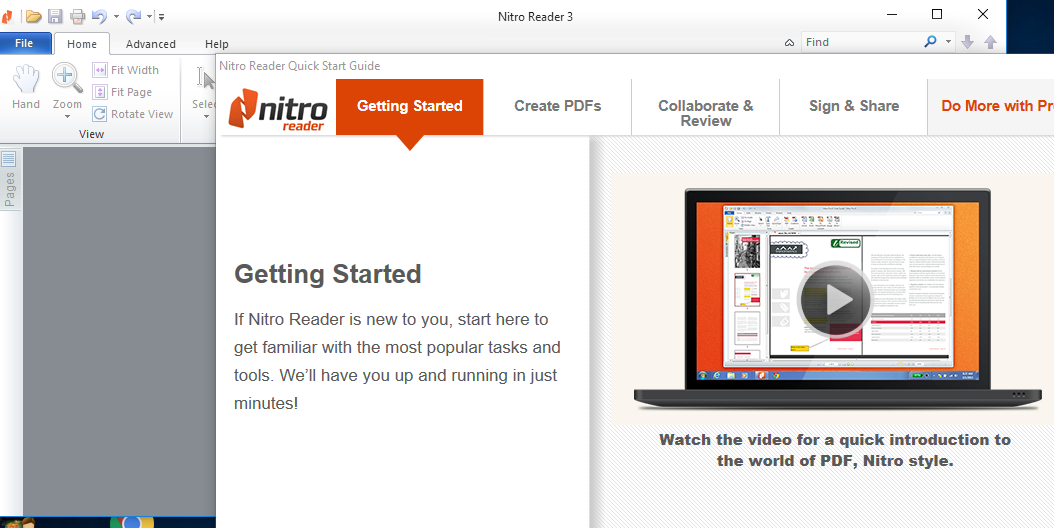Collapse the ribbon with caret icon
This screenshot has width=1054, height=528.
(789, 42)
